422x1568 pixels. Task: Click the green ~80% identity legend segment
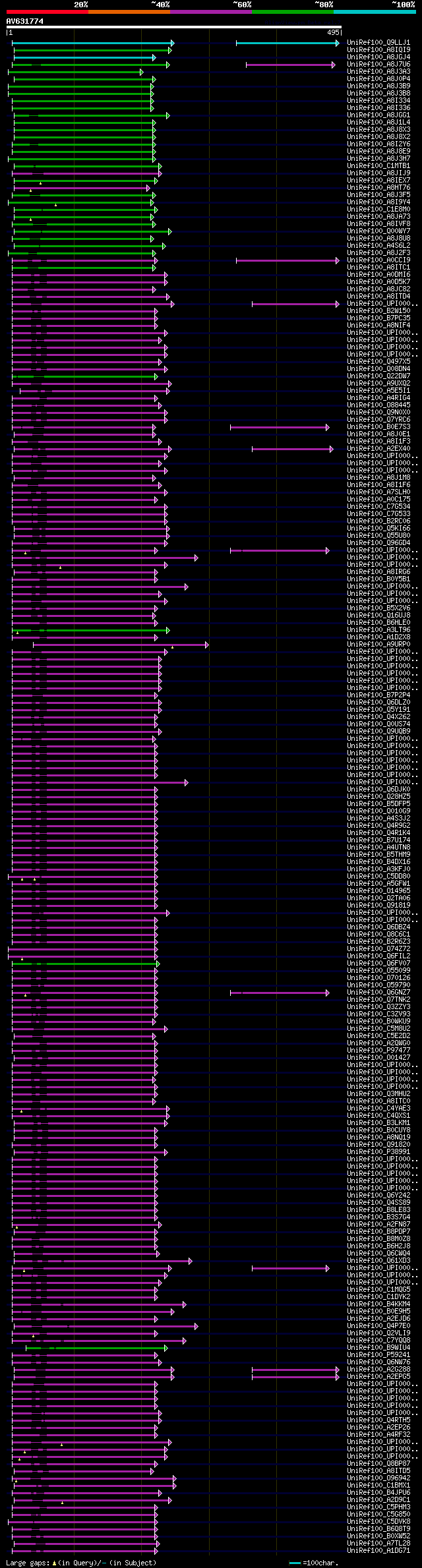point(292,12)
